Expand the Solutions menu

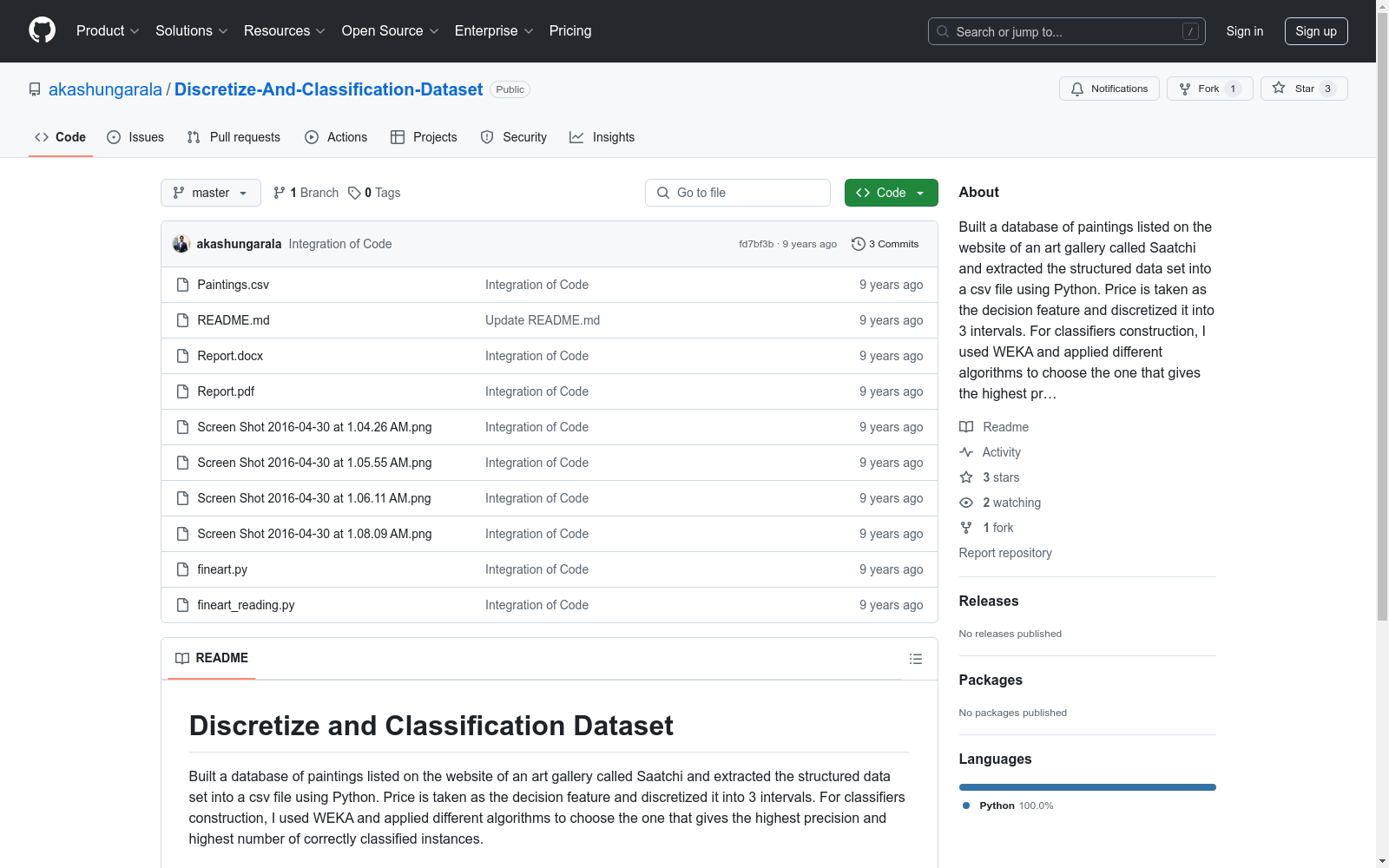(x=192, y=30)
